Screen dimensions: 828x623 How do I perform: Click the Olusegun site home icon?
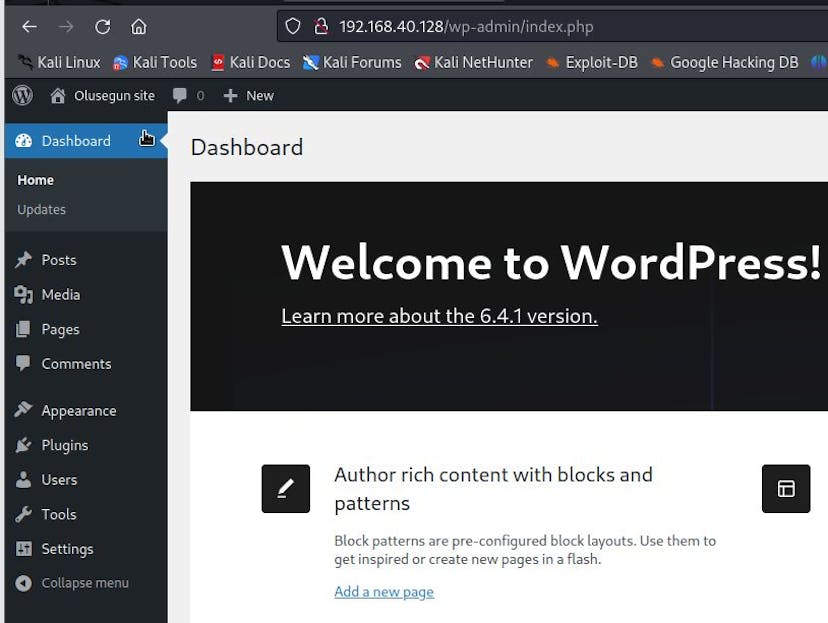coord(58,96)
